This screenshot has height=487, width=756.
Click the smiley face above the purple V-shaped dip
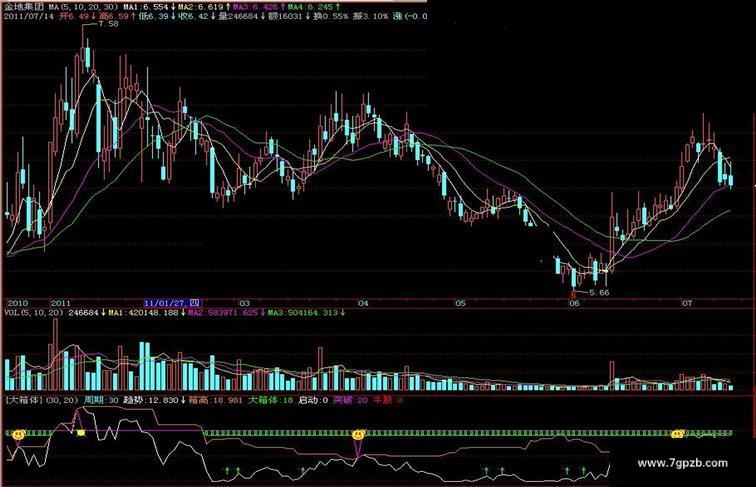click(358, 434)
